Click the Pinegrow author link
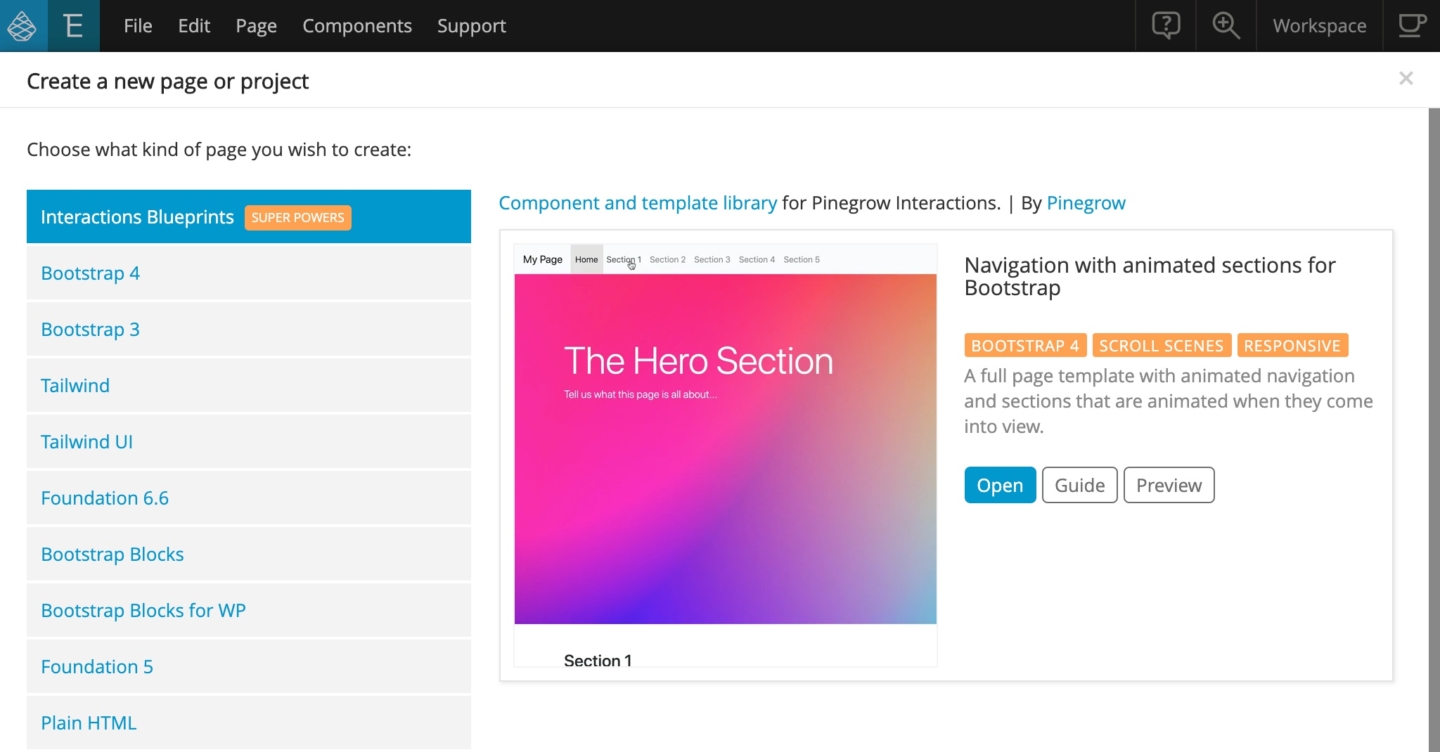Screen dimensions: 1440x752 [1086, 202]
